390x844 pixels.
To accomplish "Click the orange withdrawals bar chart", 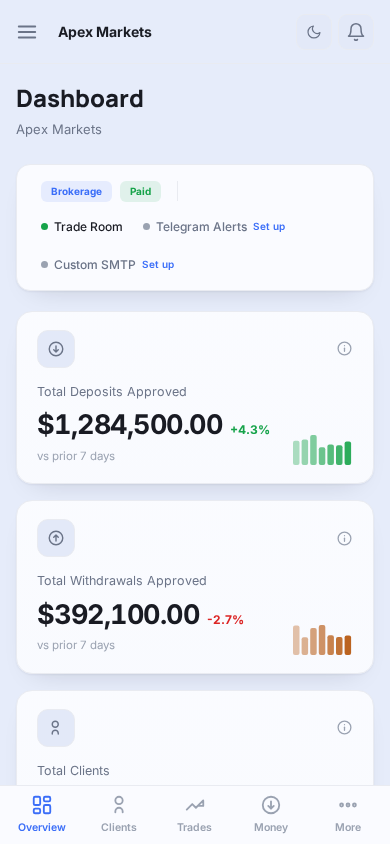I will coord(322,640).
